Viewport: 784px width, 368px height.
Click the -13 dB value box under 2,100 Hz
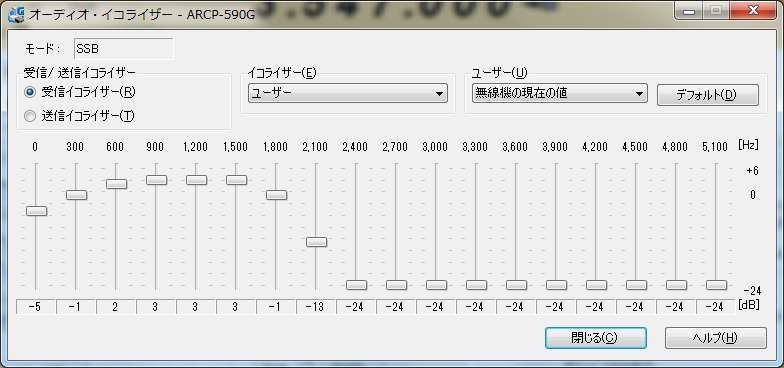pyautogui.click(x=316, y=307)
